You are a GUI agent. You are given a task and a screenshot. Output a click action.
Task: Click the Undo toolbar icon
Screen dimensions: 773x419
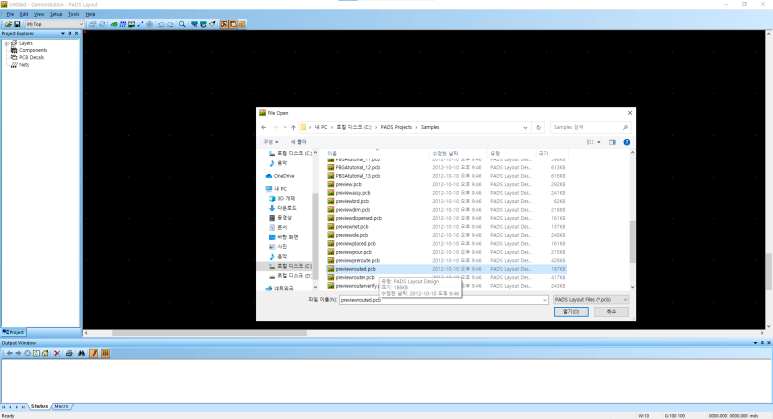pos(161,24)
